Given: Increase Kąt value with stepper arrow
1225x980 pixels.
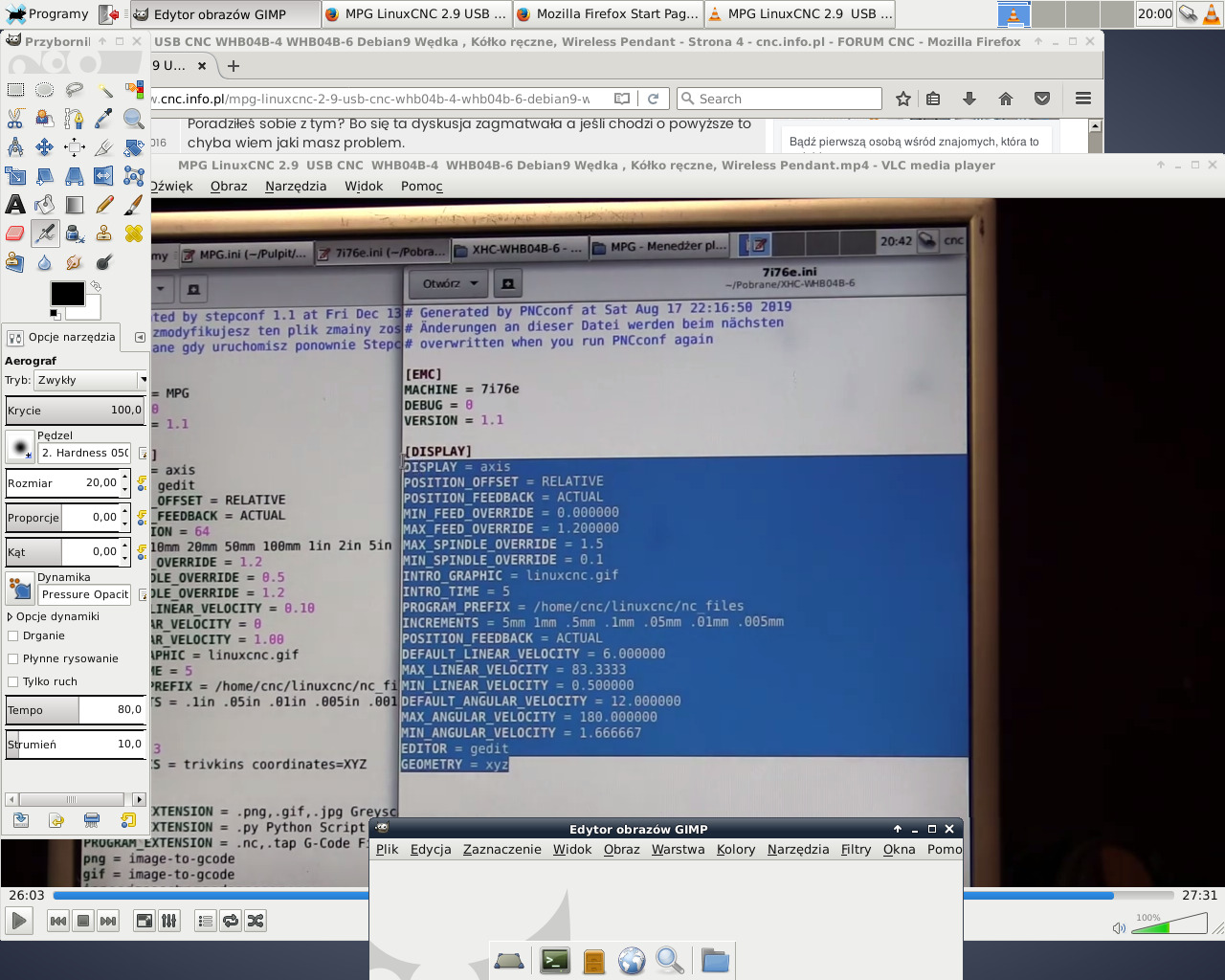Looking at the screenshot, I should point(125,546).
